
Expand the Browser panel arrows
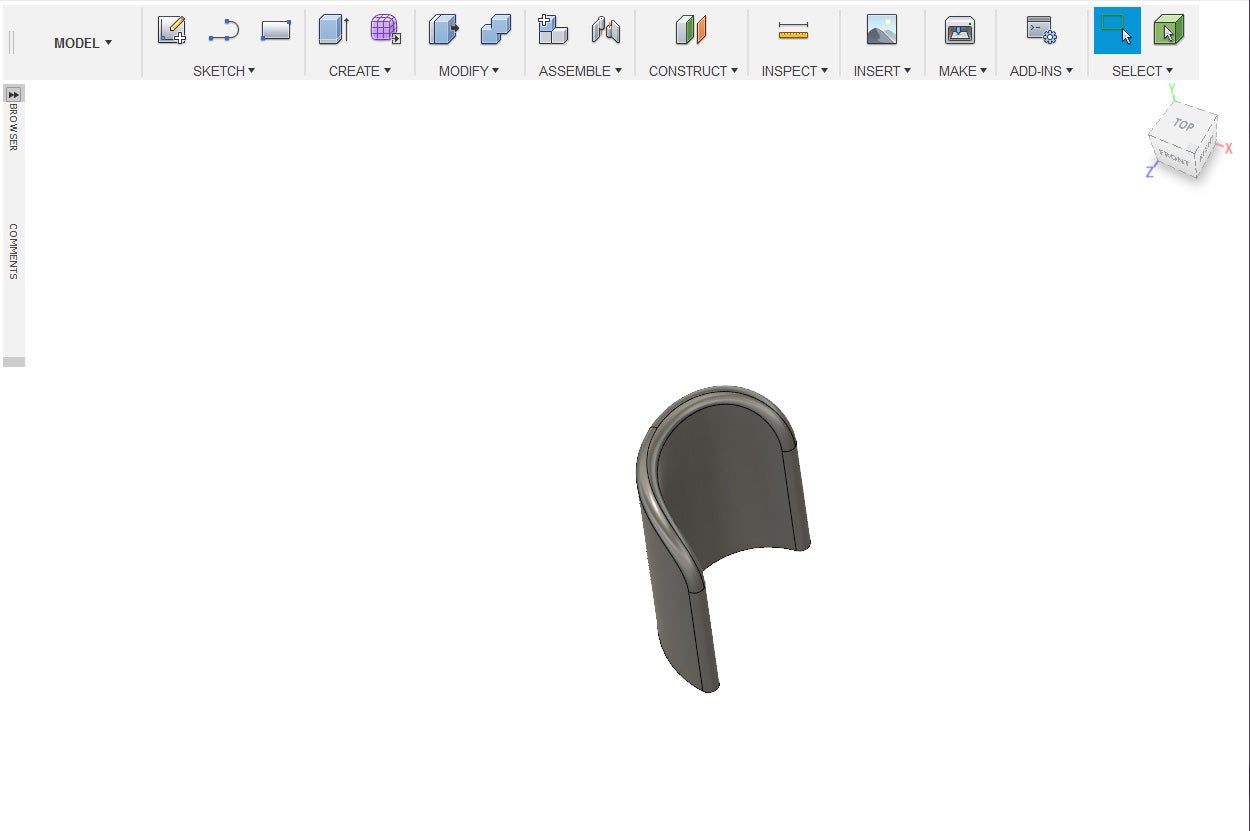click(14, 94)
